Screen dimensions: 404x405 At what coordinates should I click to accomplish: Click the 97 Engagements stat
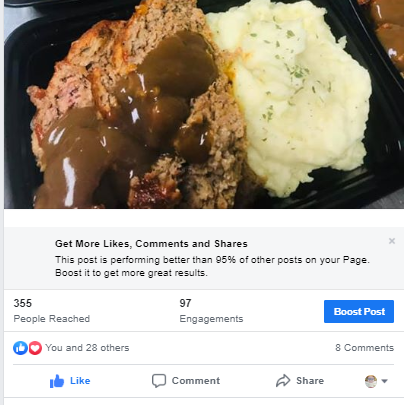[x=211, y=310]
